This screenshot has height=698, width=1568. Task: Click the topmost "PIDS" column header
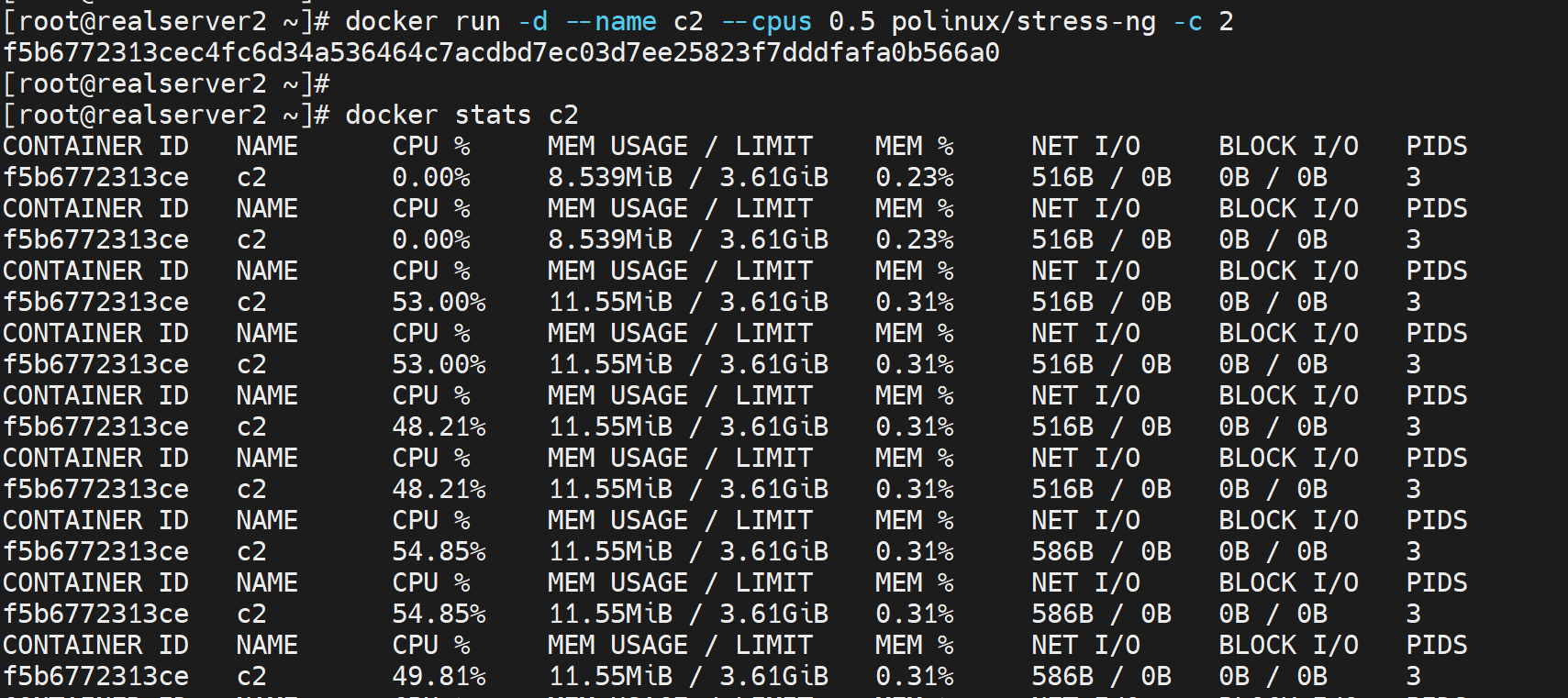(x=1437, y=146)
